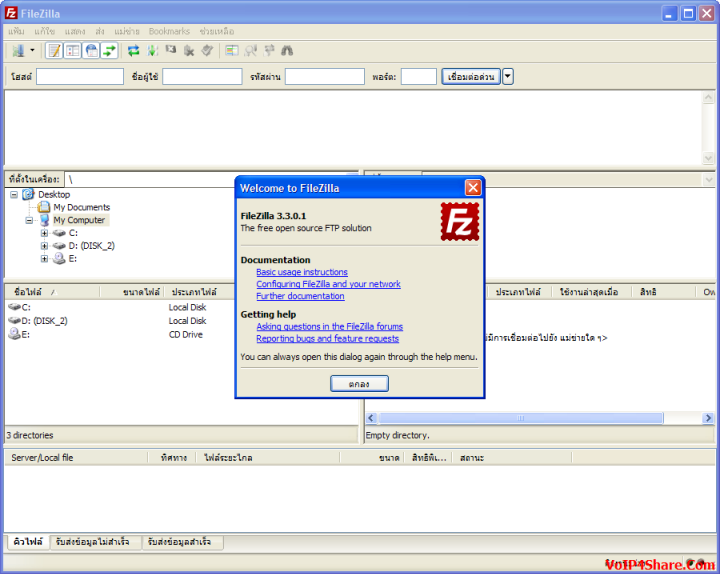The height and width of the screenshot is (574, 720).
Task: Open the แก้ไข (Edit) menu
Action: (45, 31)
